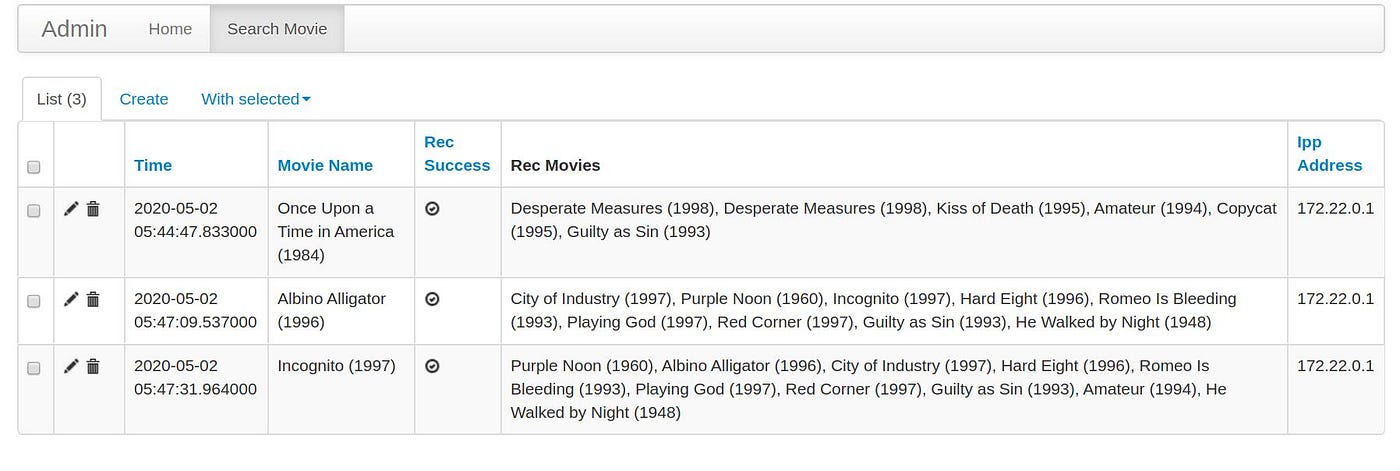Select the Albino Alligator row checkbox
Image resolution: width=1400 pixels, height=471 pixels.
pos(34,301)
